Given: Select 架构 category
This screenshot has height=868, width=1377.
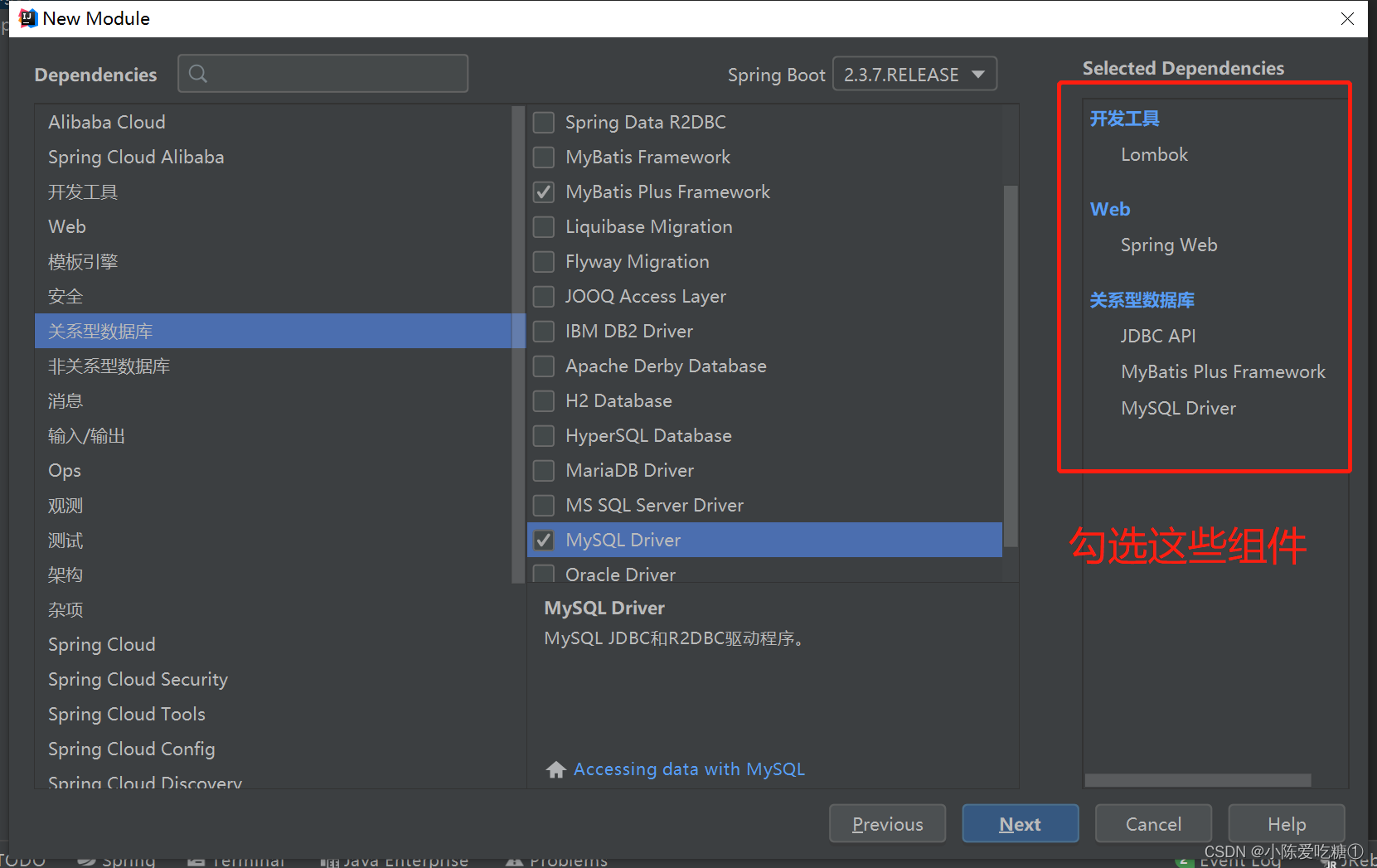Looking at the screenshot, I should [274, 575].
